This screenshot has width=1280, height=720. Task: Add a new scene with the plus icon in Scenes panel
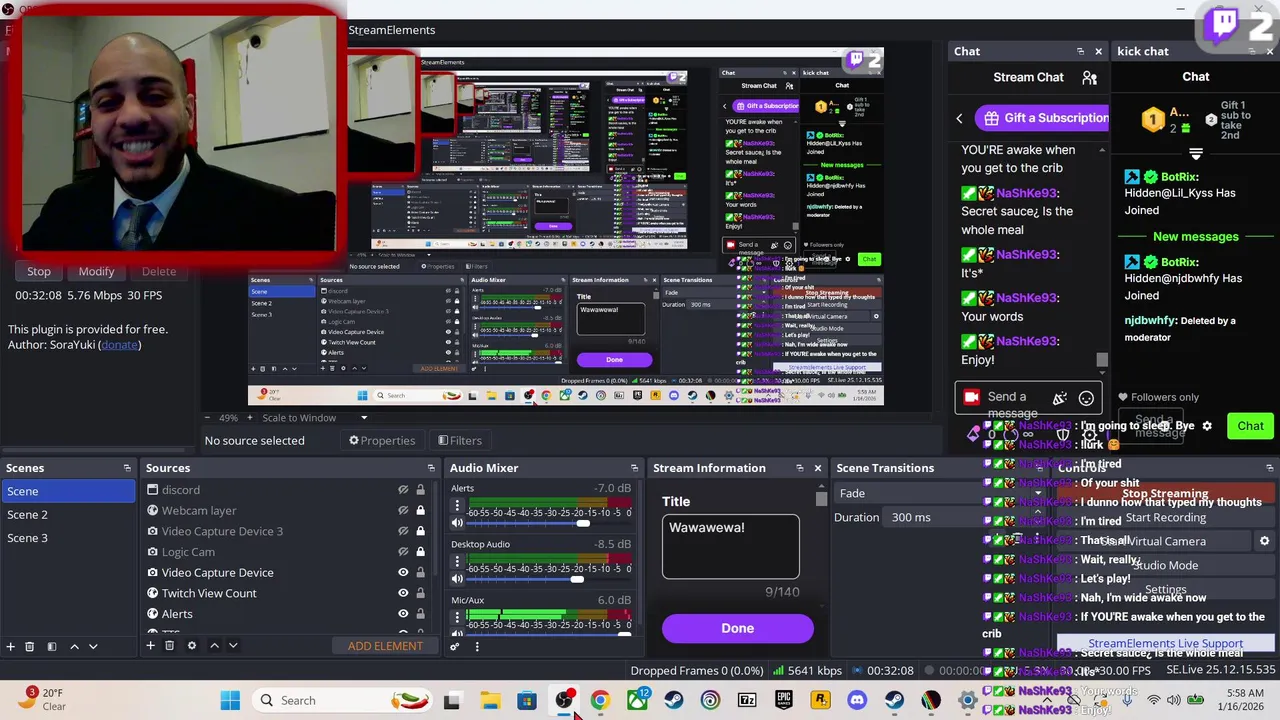point(10,646)
